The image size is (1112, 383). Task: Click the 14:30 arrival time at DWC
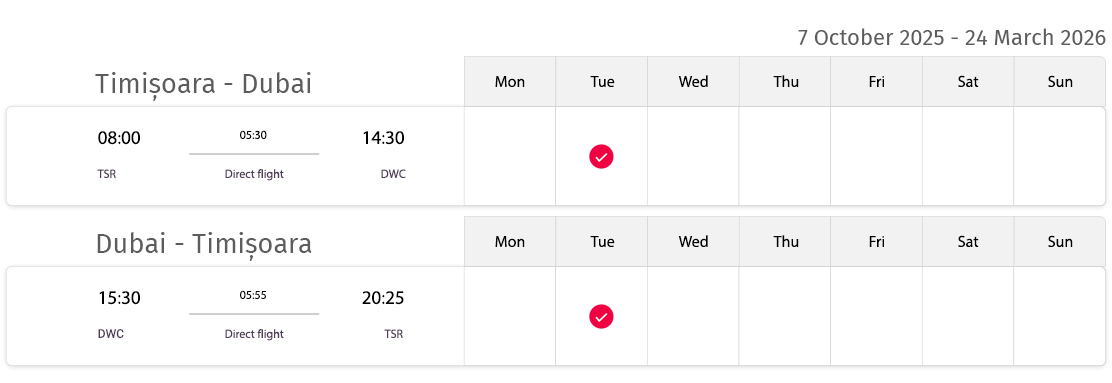[383, 138]
